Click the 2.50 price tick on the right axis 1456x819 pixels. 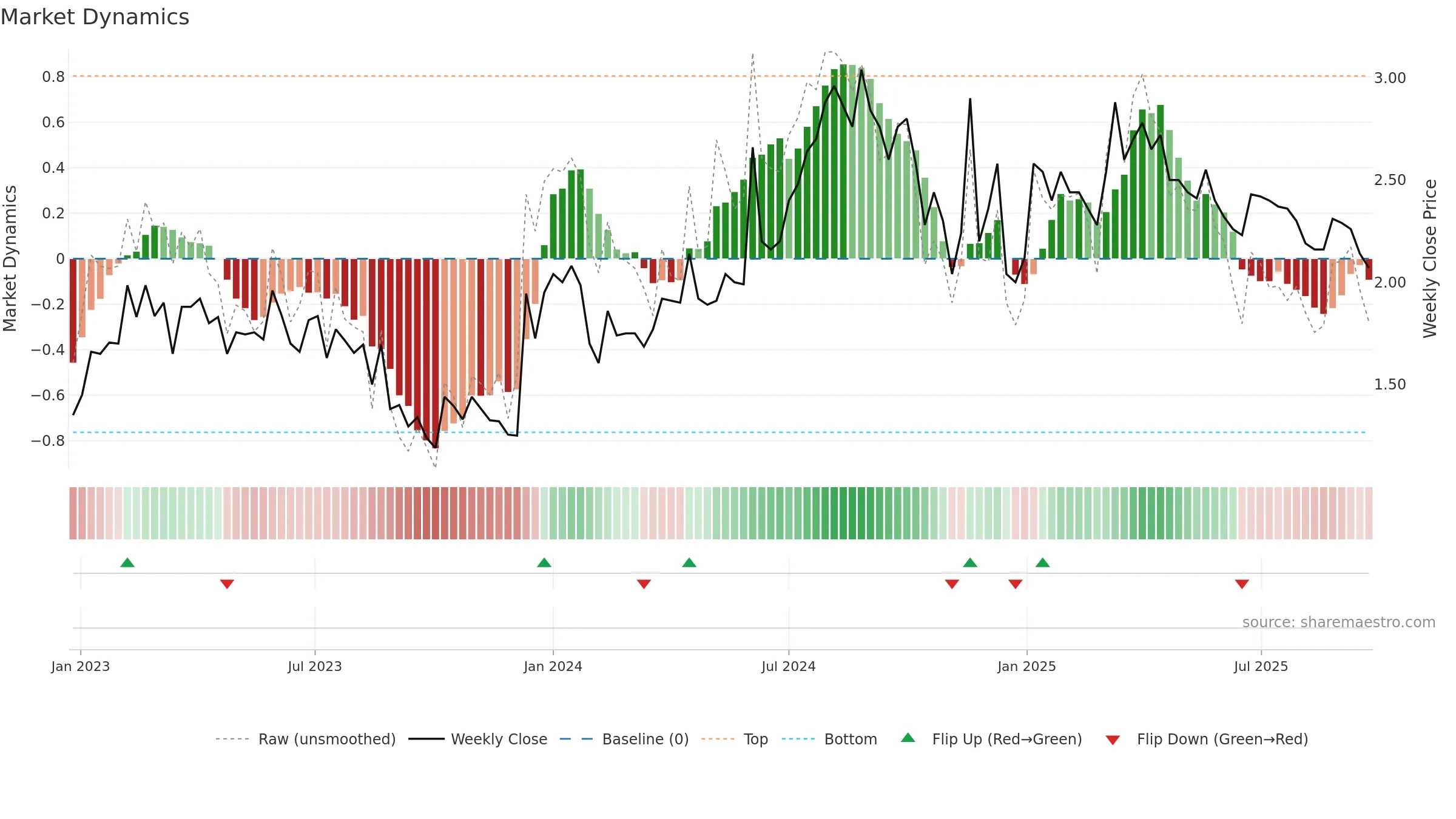tap(1390, 180)
